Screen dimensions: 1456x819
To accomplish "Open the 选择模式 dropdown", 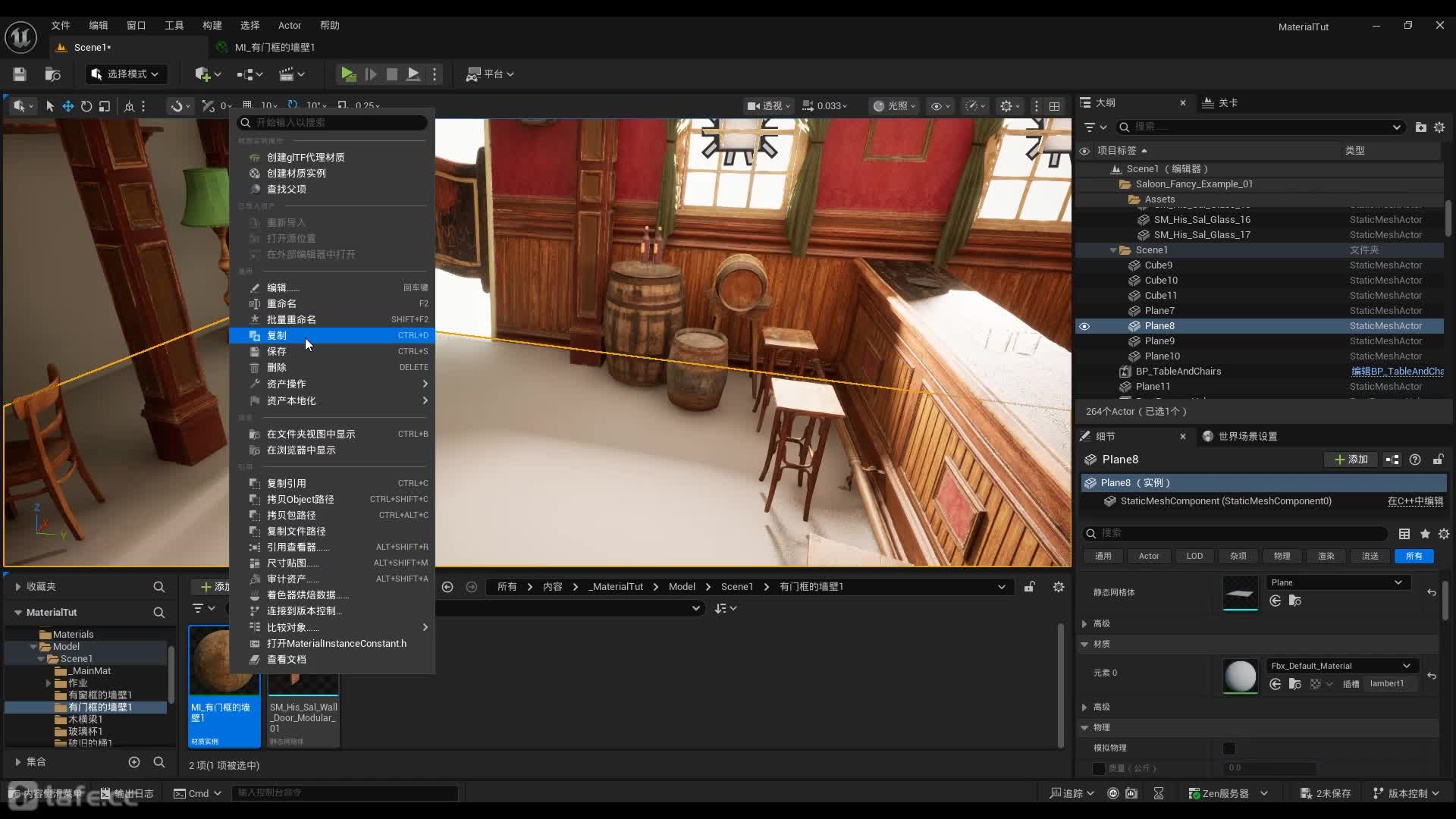I will [126, 74].
